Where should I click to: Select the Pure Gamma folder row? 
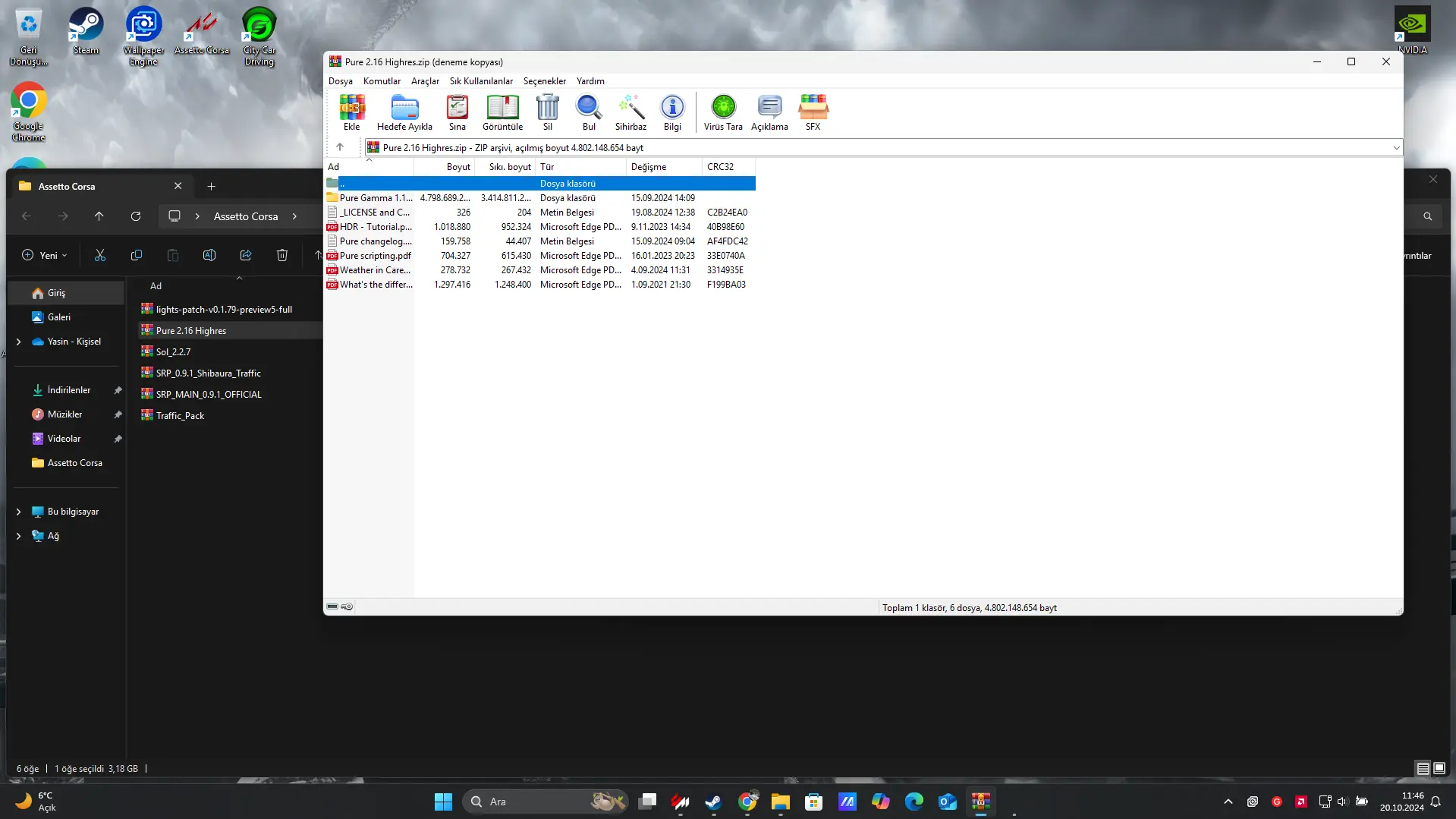(540, 198)
